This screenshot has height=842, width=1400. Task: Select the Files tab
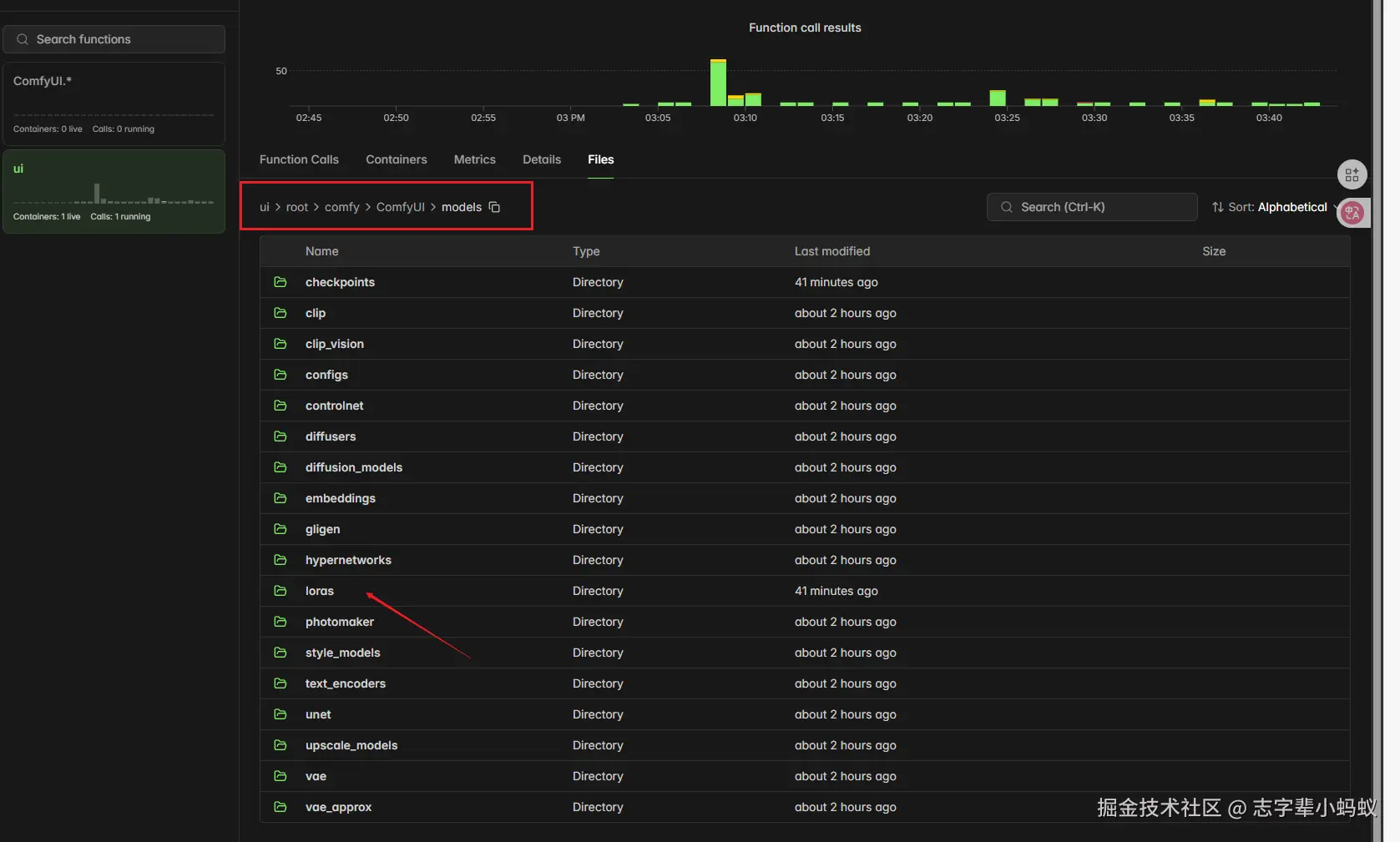pos(601,159)
